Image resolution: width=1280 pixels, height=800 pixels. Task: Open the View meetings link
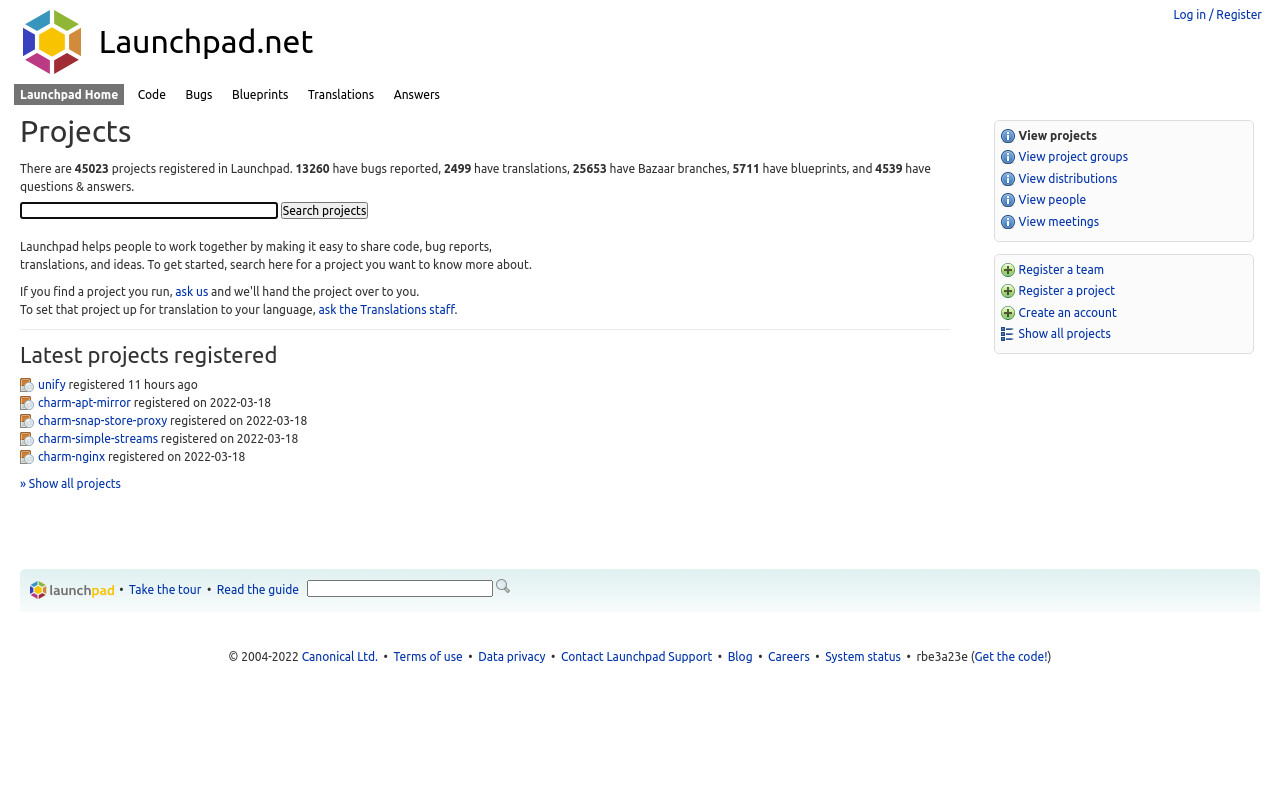[1059, 222]
